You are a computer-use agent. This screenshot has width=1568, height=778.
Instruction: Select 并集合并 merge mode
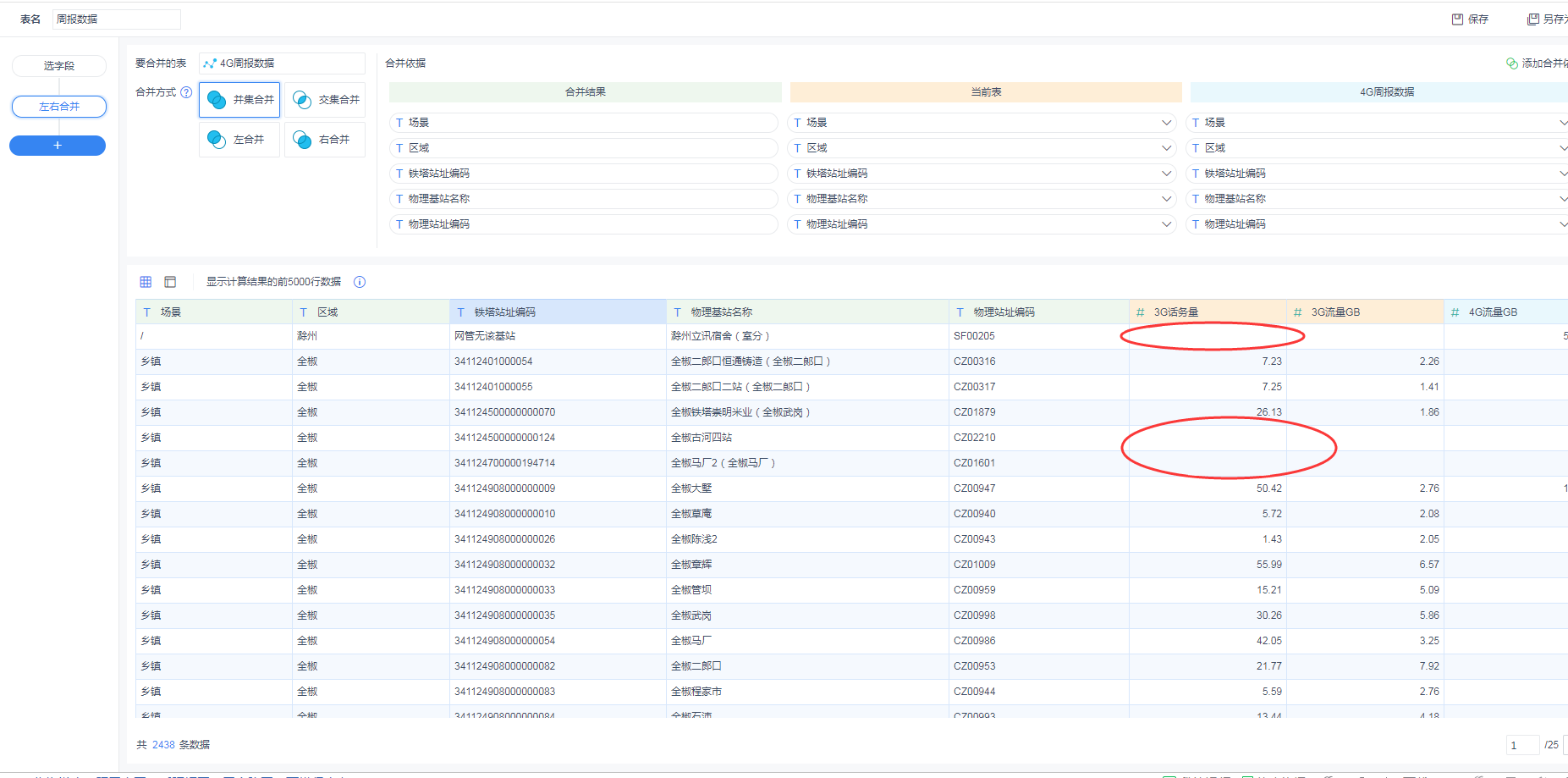[x=239, y=100]
